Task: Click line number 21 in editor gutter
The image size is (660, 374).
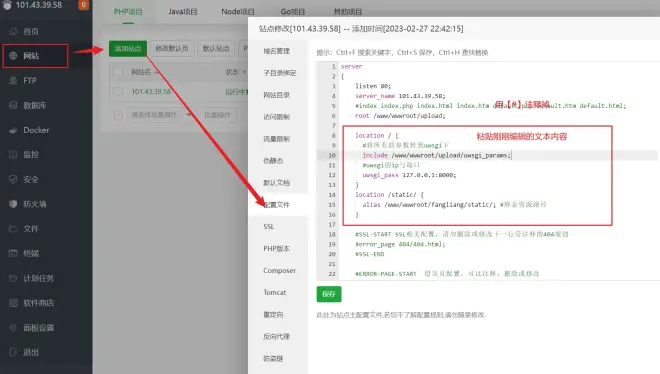Action: click(332, 264)
